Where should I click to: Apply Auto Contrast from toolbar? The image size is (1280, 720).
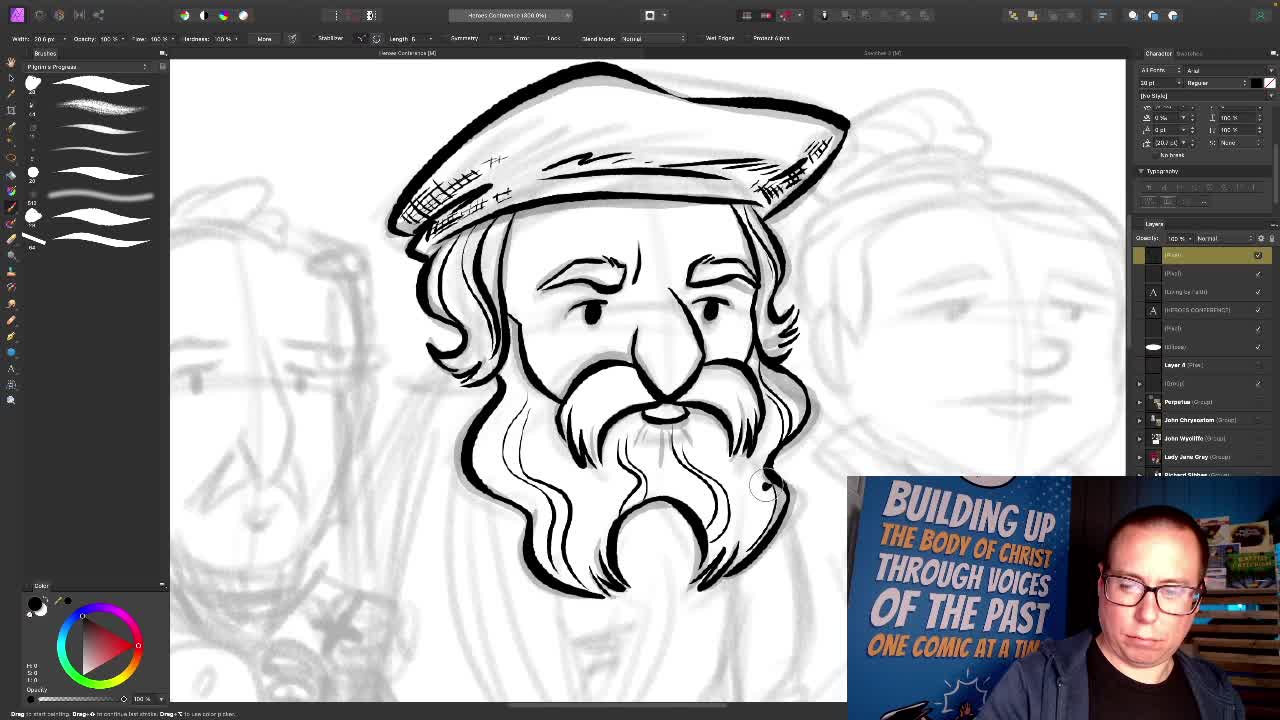(204, 15)
